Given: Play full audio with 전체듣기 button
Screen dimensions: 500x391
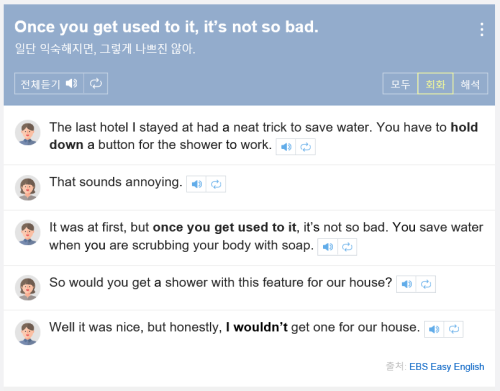Looking at the screenshot, I should point(49,83).
